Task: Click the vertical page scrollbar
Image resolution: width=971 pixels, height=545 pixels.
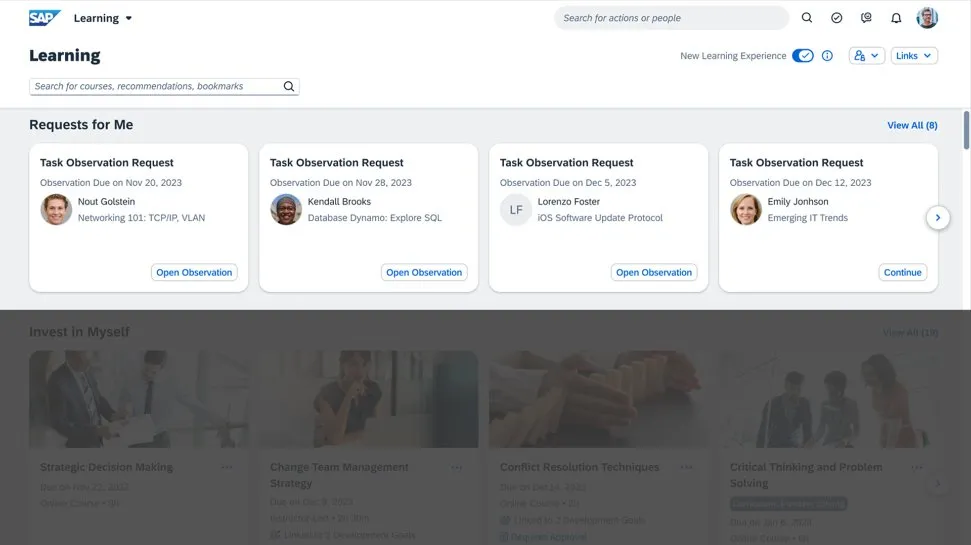Action: [x=966, y=130]
